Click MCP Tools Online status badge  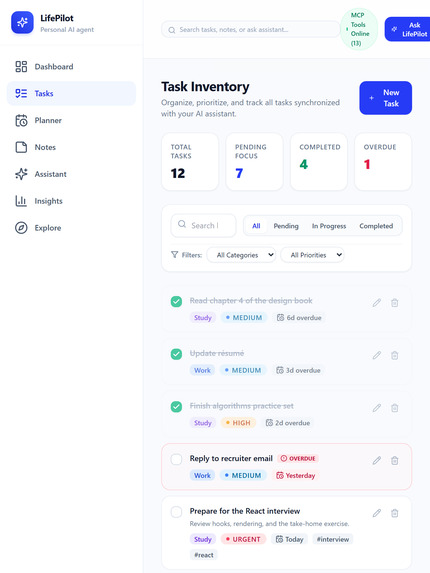359,29
